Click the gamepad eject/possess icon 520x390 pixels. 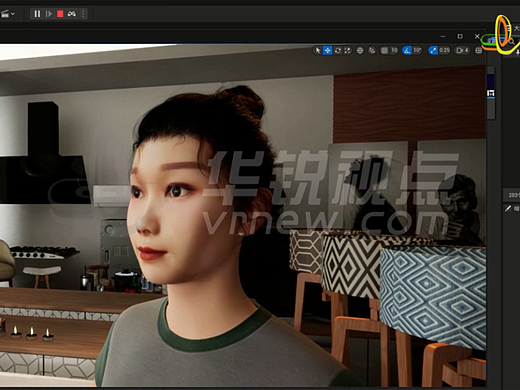72,14
